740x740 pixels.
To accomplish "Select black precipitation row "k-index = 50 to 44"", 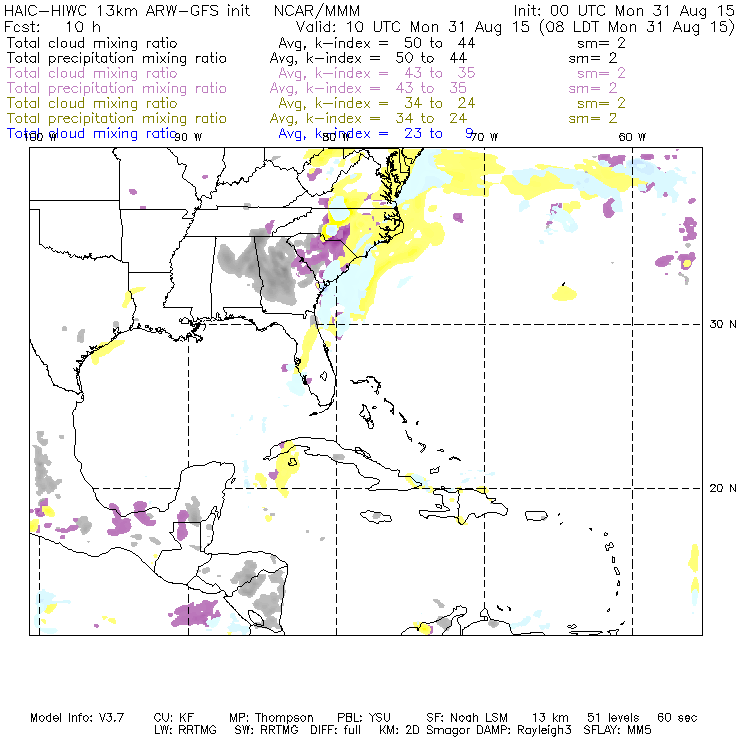I will tap(387, 58).
